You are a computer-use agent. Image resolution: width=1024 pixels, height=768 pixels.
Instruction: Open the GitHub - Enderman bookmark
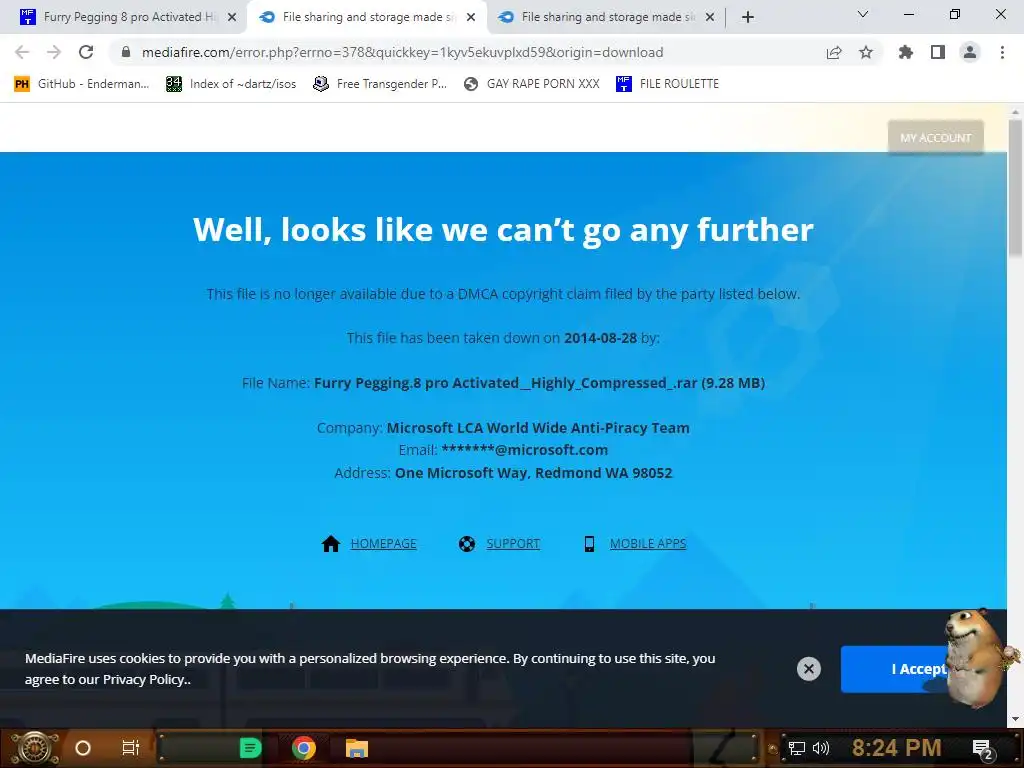[x=82, y=84]
